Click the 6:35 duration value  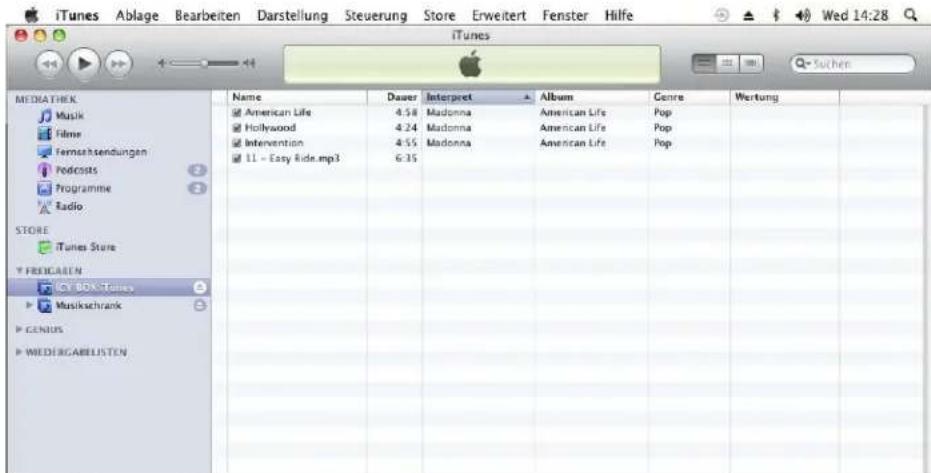pyautogui.click(x=406, y=159)
